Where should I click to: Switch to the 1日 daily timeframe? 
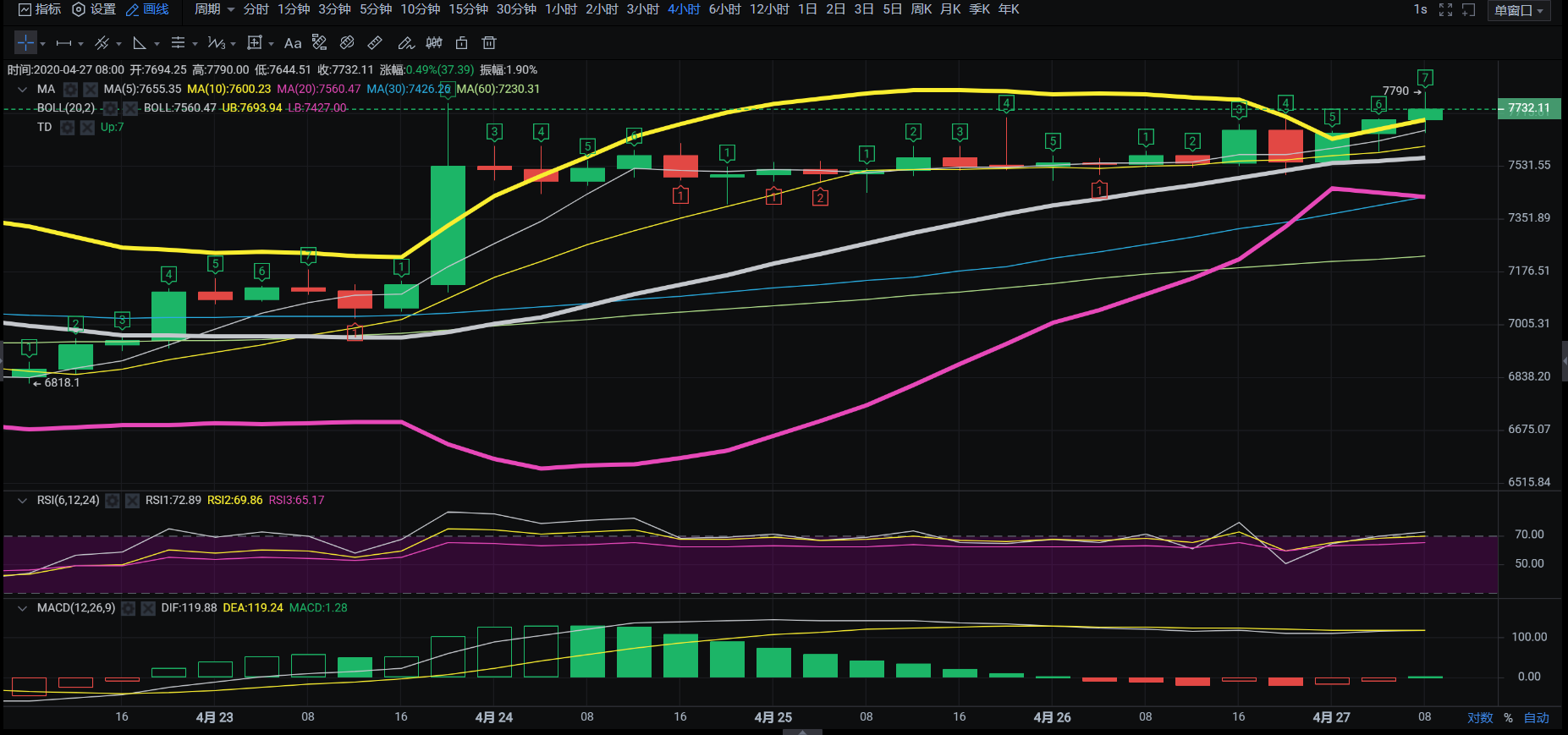click(807, 9)
